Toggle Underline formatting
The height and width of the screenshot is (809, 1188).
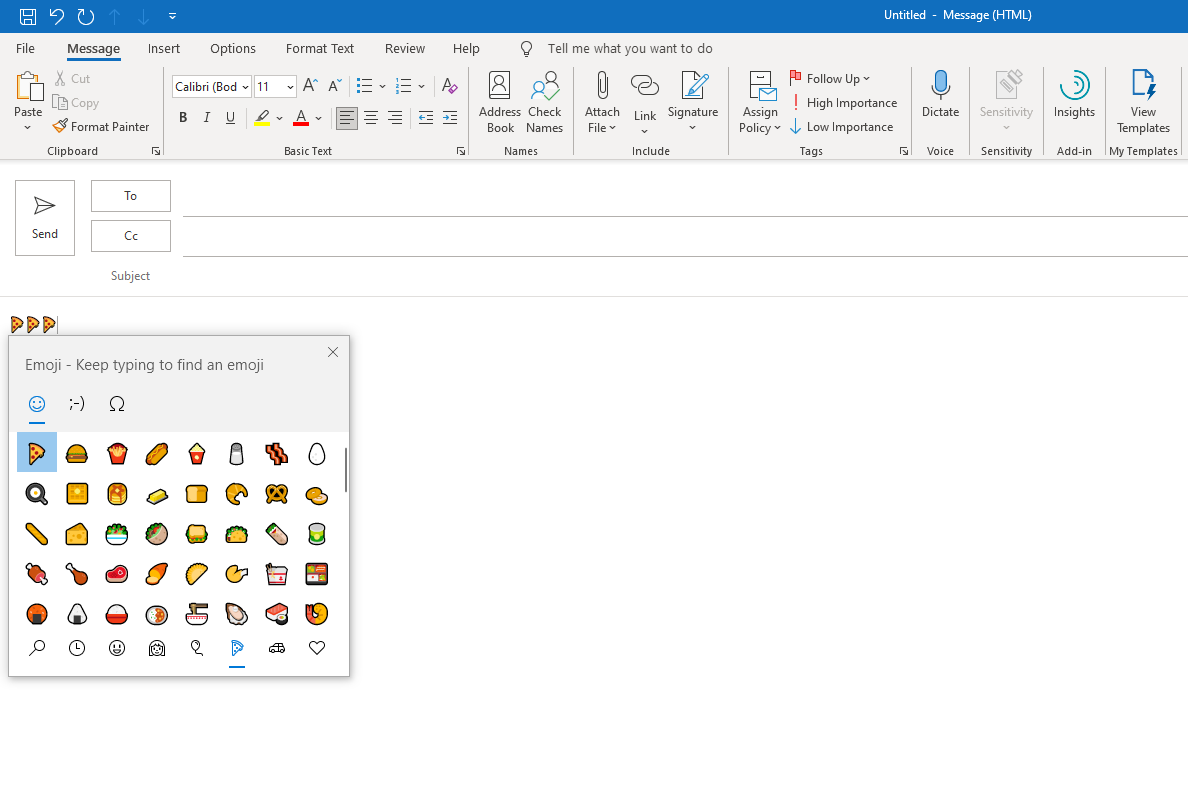coord(230,117)
